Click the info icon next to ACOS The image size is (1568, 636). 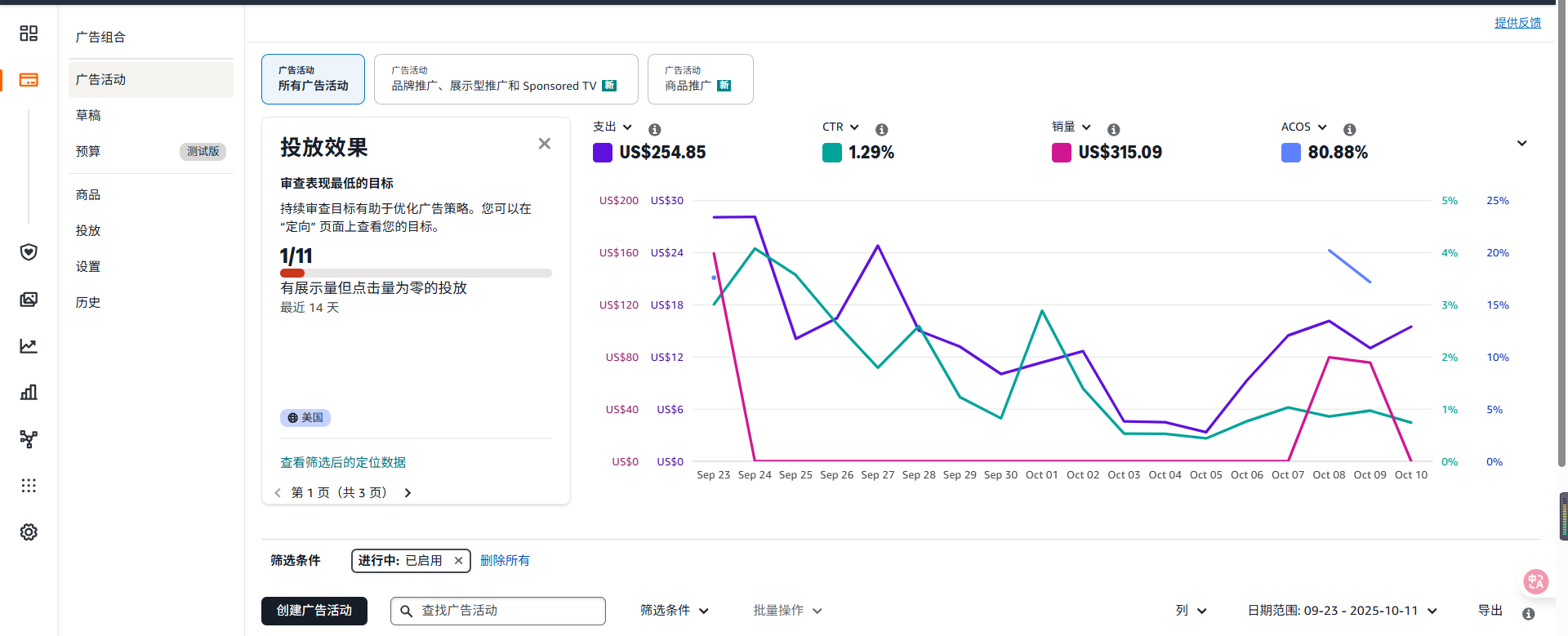tap(1349, 130)
